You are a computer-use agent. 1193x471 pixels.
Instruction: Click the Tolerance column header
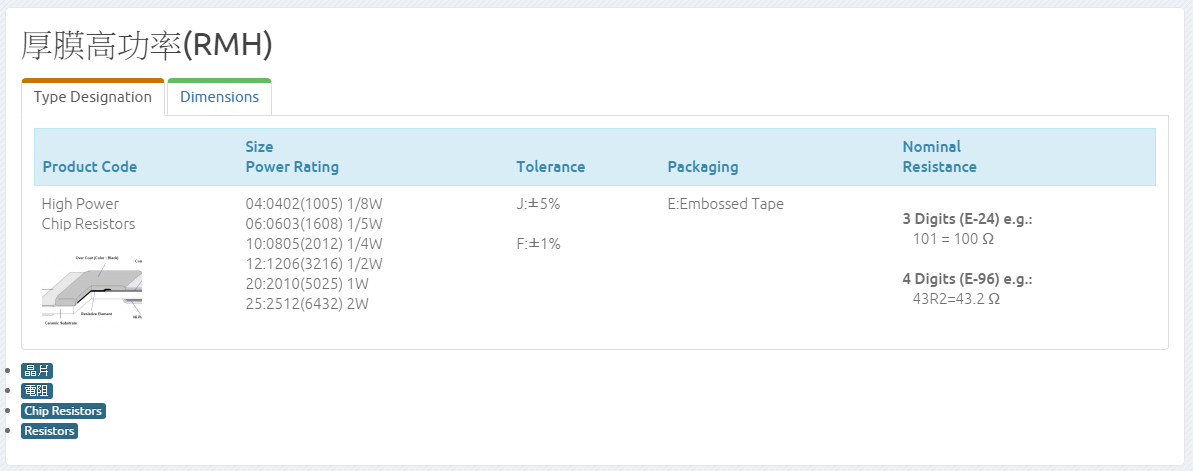tap(550, 167)
